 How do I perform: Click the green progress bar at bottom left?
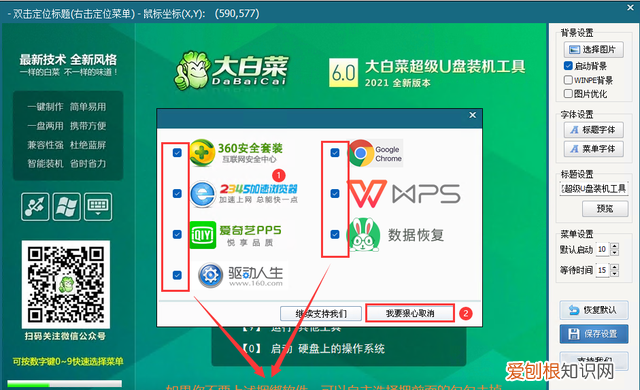(x=64, y=384)
